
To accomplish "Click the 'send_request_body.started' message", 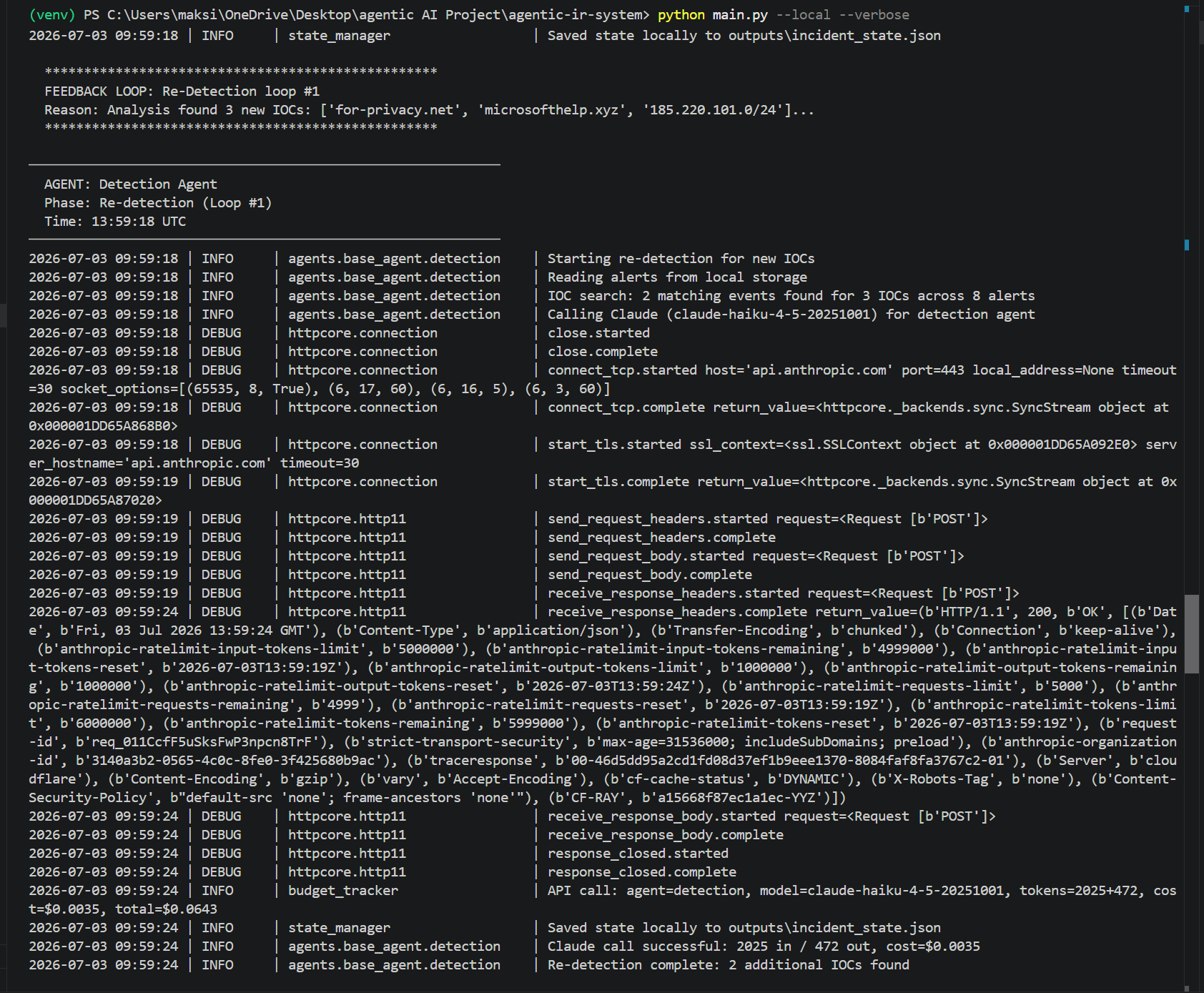I will click(756, 556).
